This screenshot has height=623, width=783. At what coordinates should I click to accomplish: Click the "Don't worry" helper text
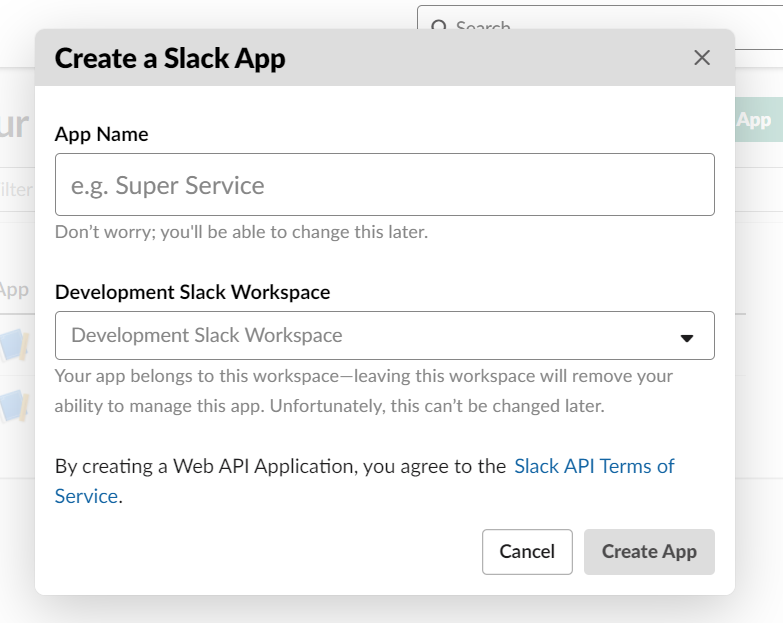click(241, 232)
